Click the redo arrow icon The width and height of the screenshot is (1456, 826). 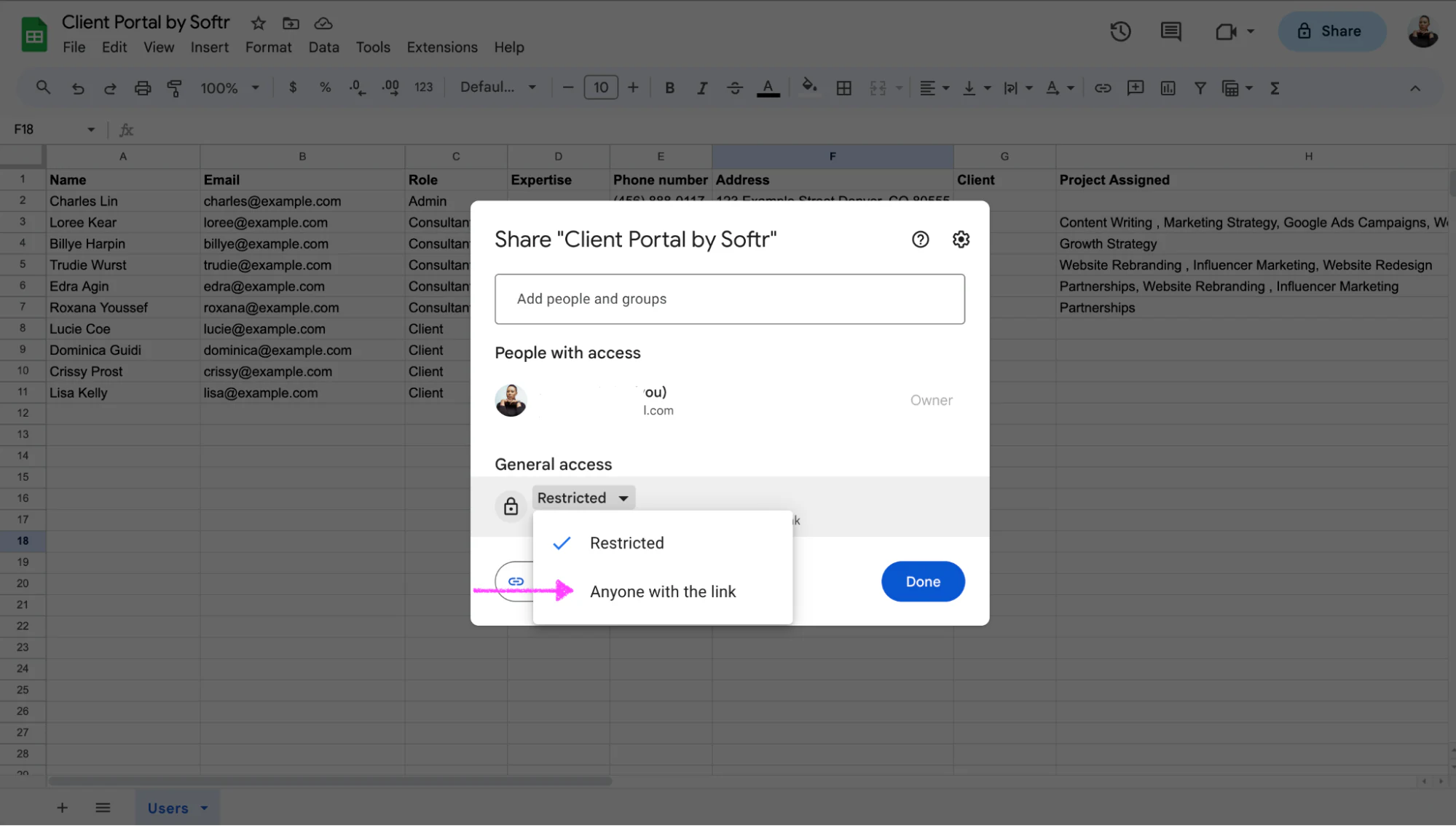pyautogui.click(x=110, y=88)
